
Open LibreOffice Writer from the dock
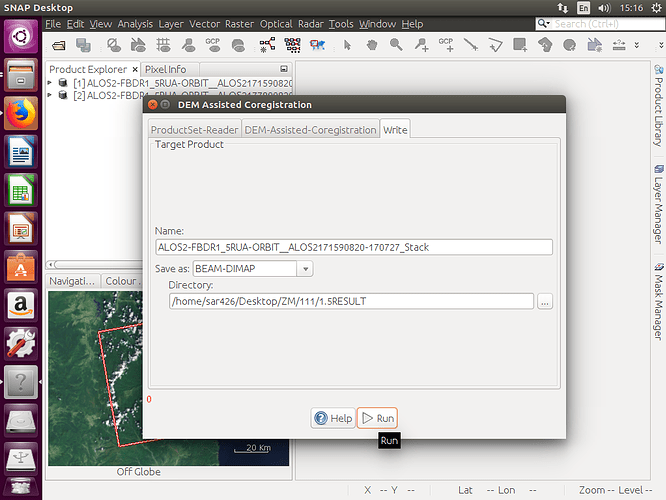[21, 152]
